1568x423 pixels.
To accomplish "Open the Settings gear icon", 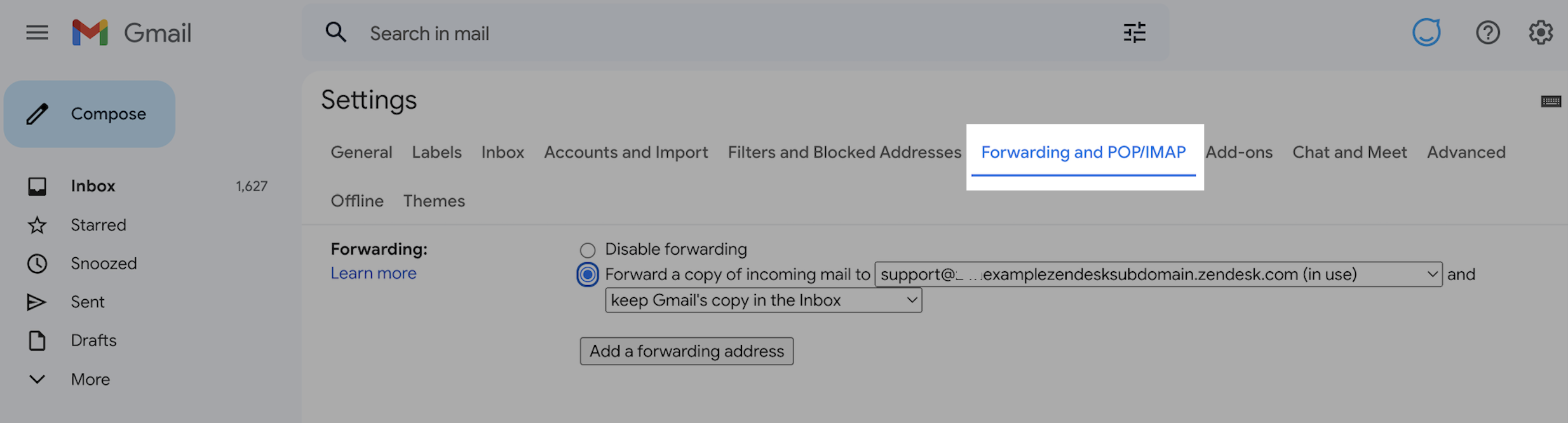I will click(1541, 32).
